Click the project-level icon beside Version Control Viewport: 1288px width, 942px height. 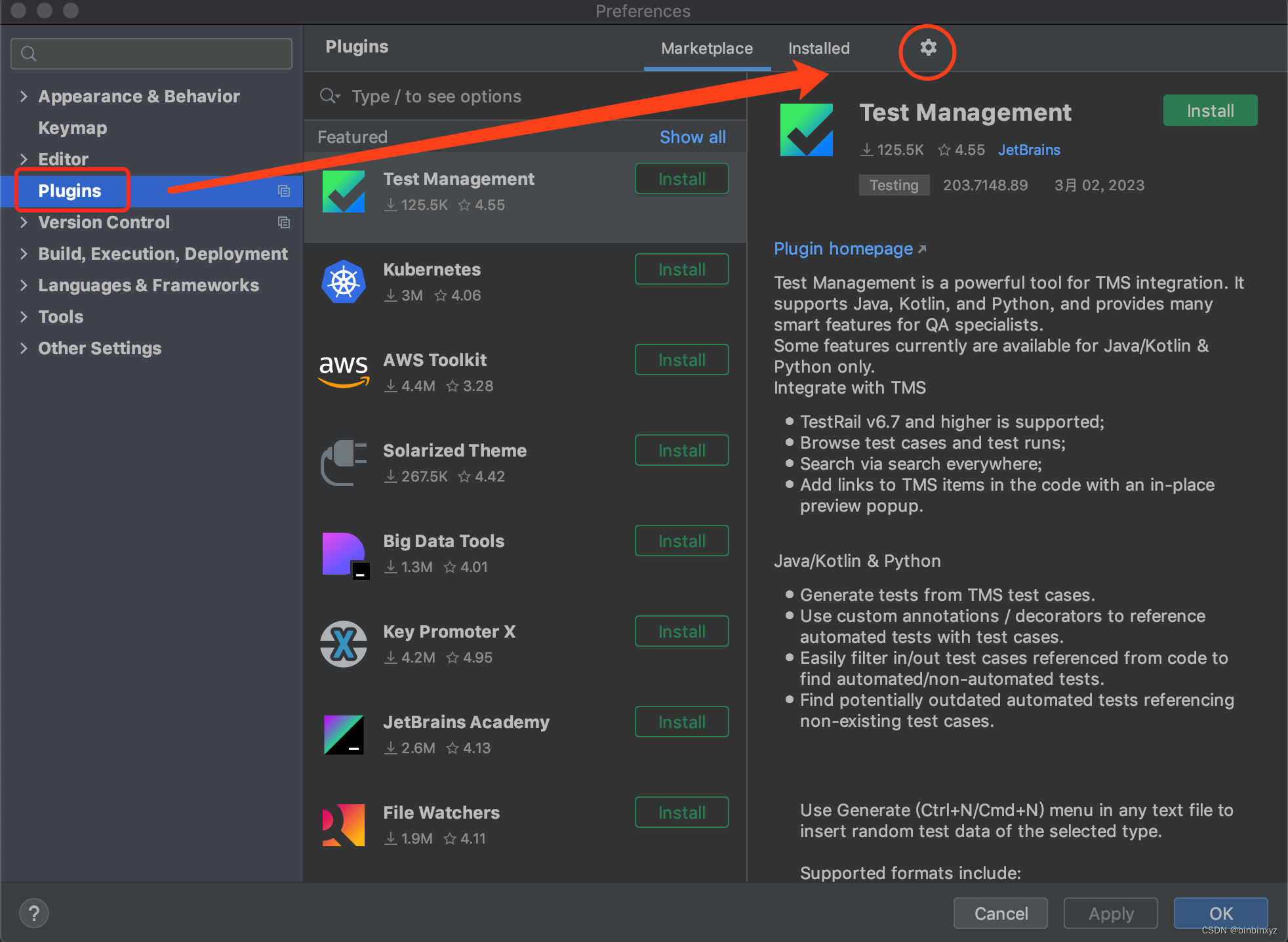pyautogui.click(x=284, y=222)
